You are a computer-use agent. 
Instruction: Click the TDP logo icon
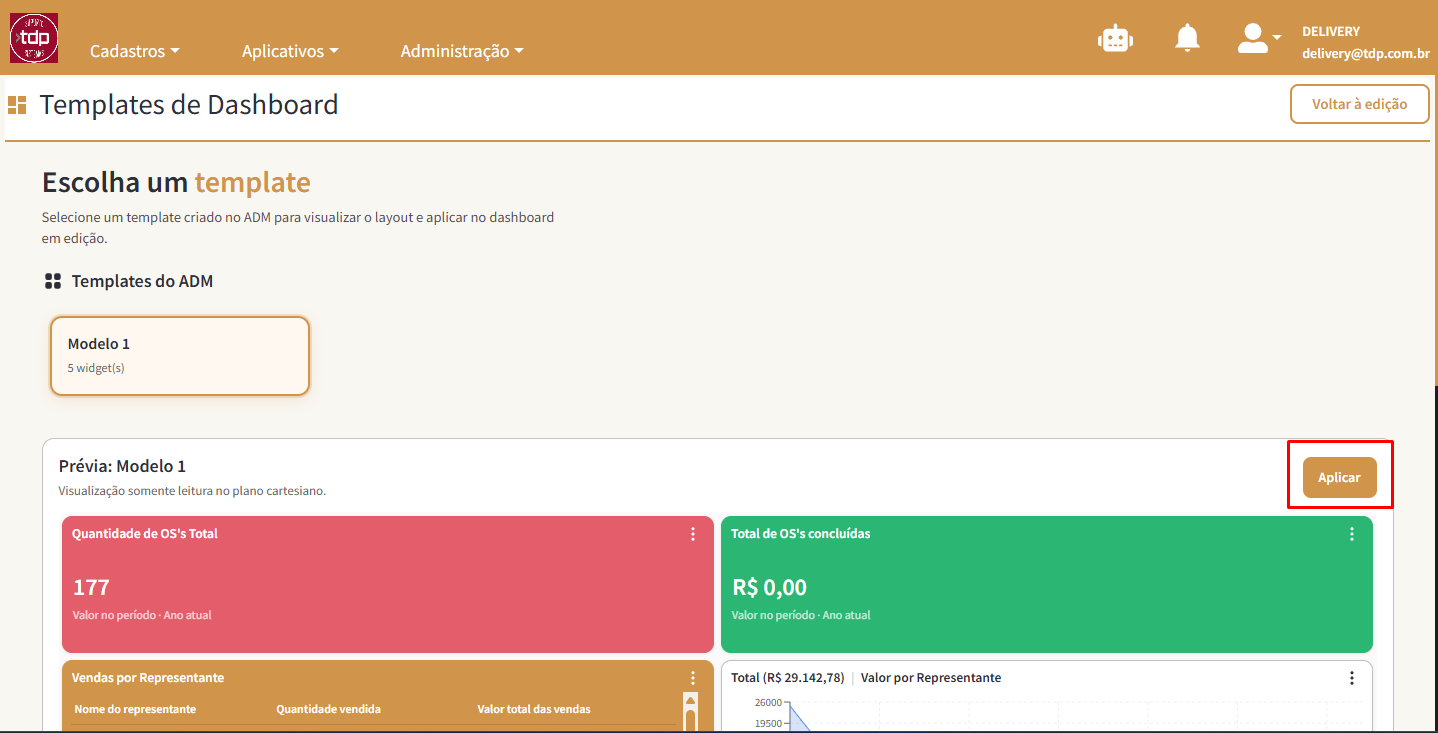(x=34, y=38)
